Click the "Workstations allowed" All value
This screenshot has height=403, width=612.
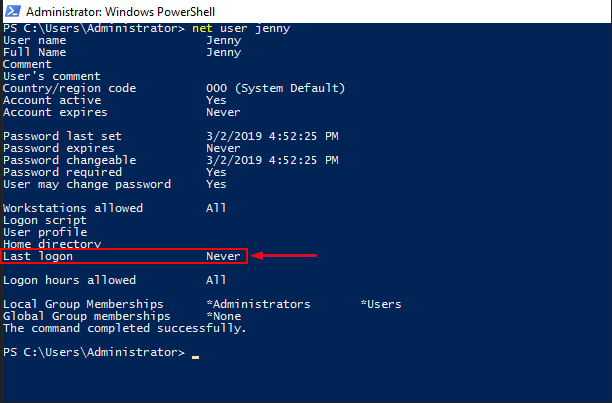tap(215, 208)
